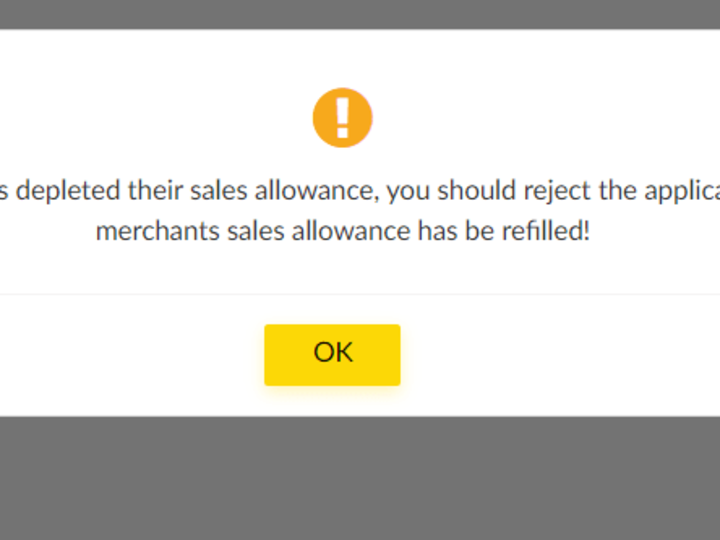The width and height of the screenshot is (720, 540).
Task: Click the thin divider line above OK
Action: pyautogui.click(x=360, y=294)
